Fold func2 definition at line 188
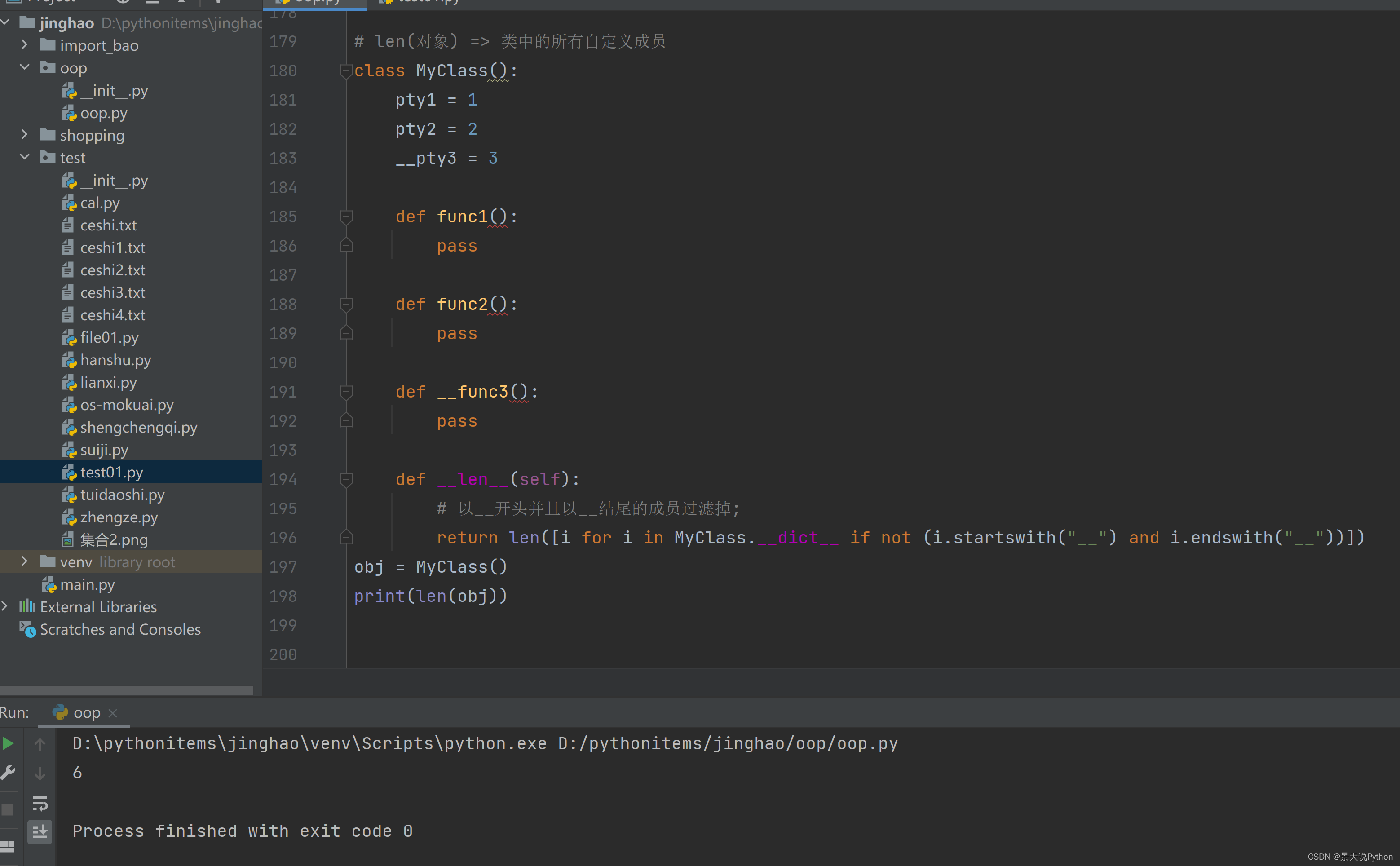The image size is (1400, 866). [x=346, y=305]
